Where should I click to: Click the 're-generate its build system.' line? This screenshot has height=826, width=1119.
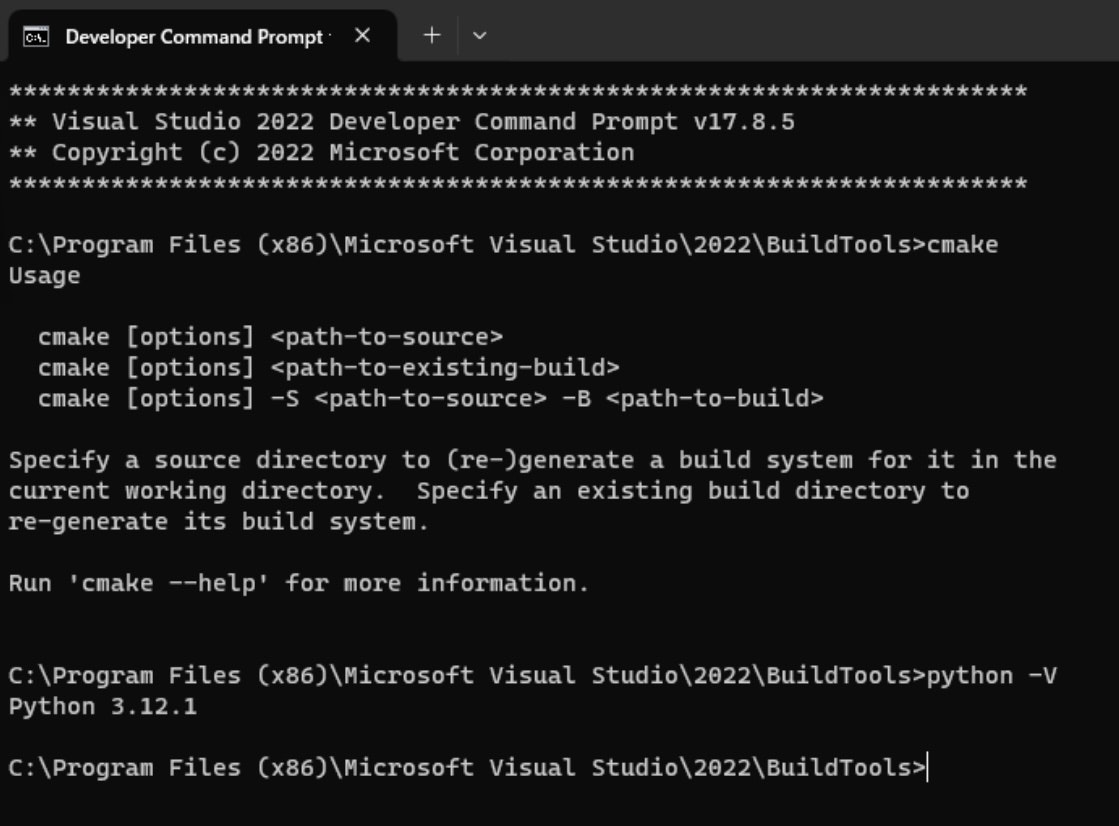coord(218,522)
